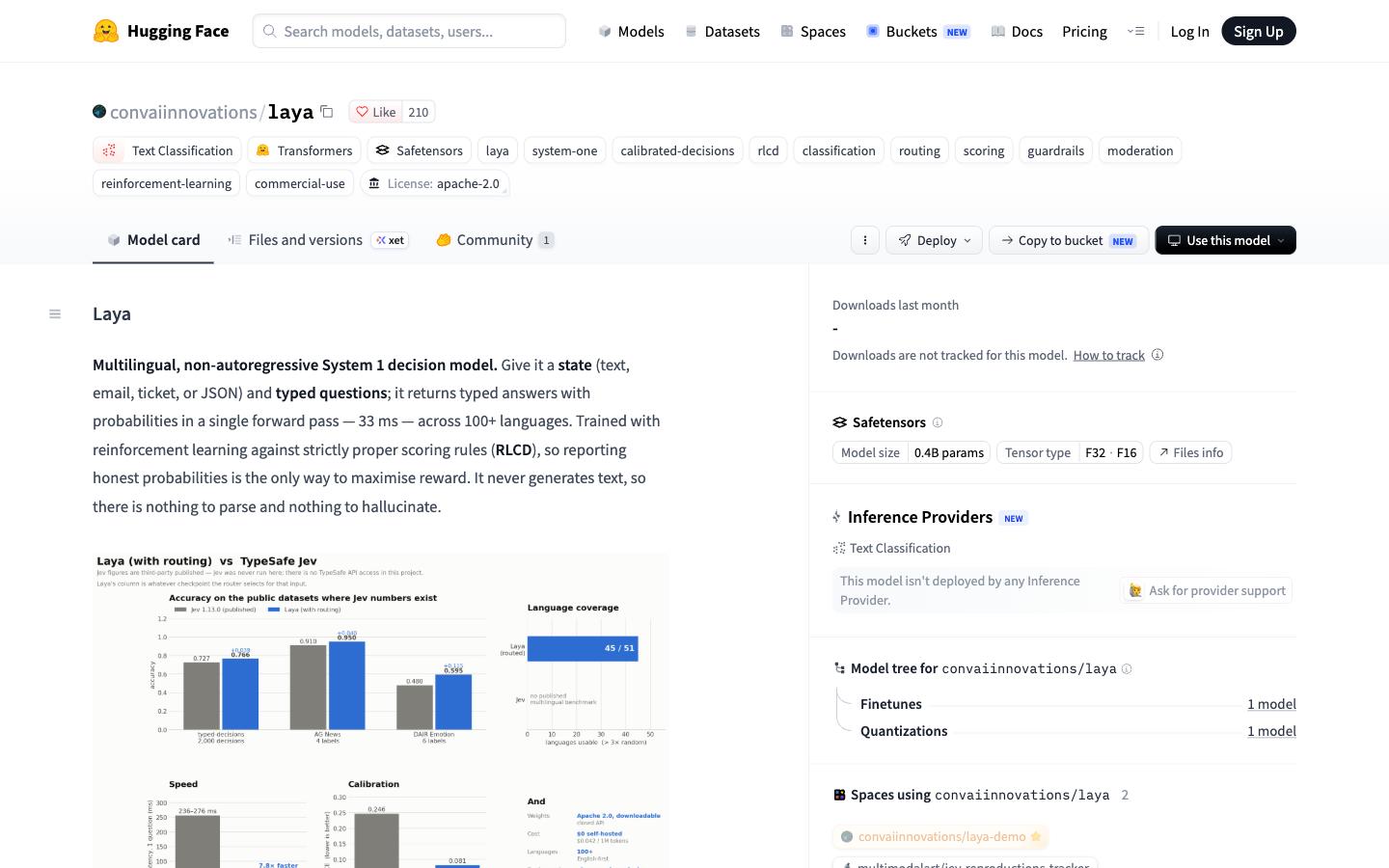This screenshot has height=868, width=1389.
Task: Select the Transformers library tag
Action: (x=304, y=150)
